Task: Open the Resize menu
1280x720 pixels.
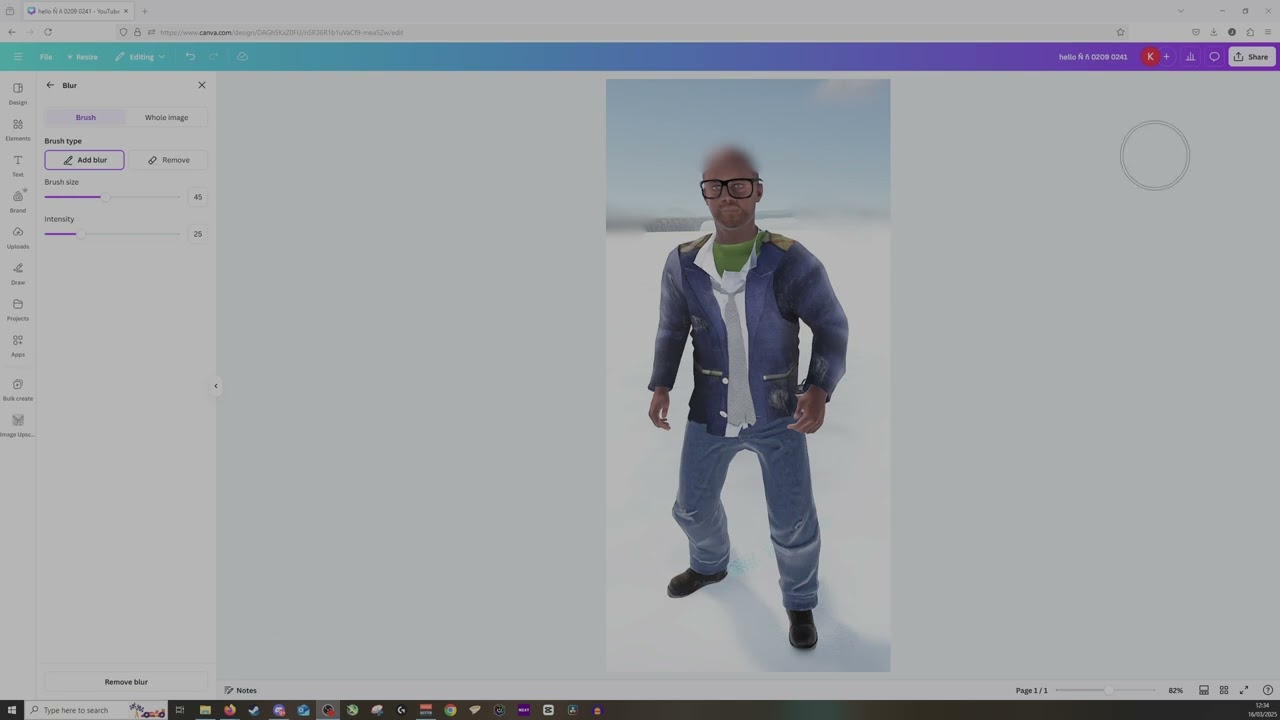Action: pos(82,57)
